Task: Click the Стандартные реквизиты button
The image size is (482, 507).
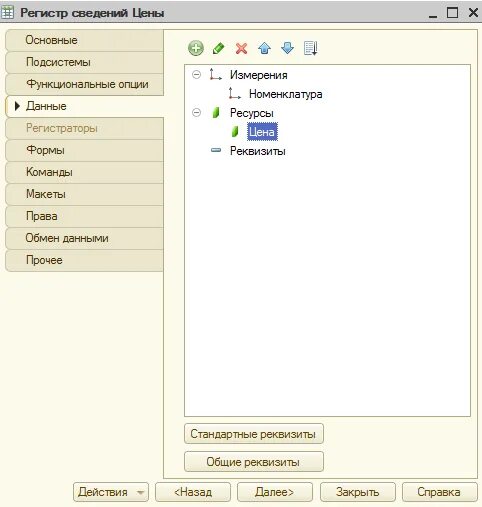Action: (254, 434)
